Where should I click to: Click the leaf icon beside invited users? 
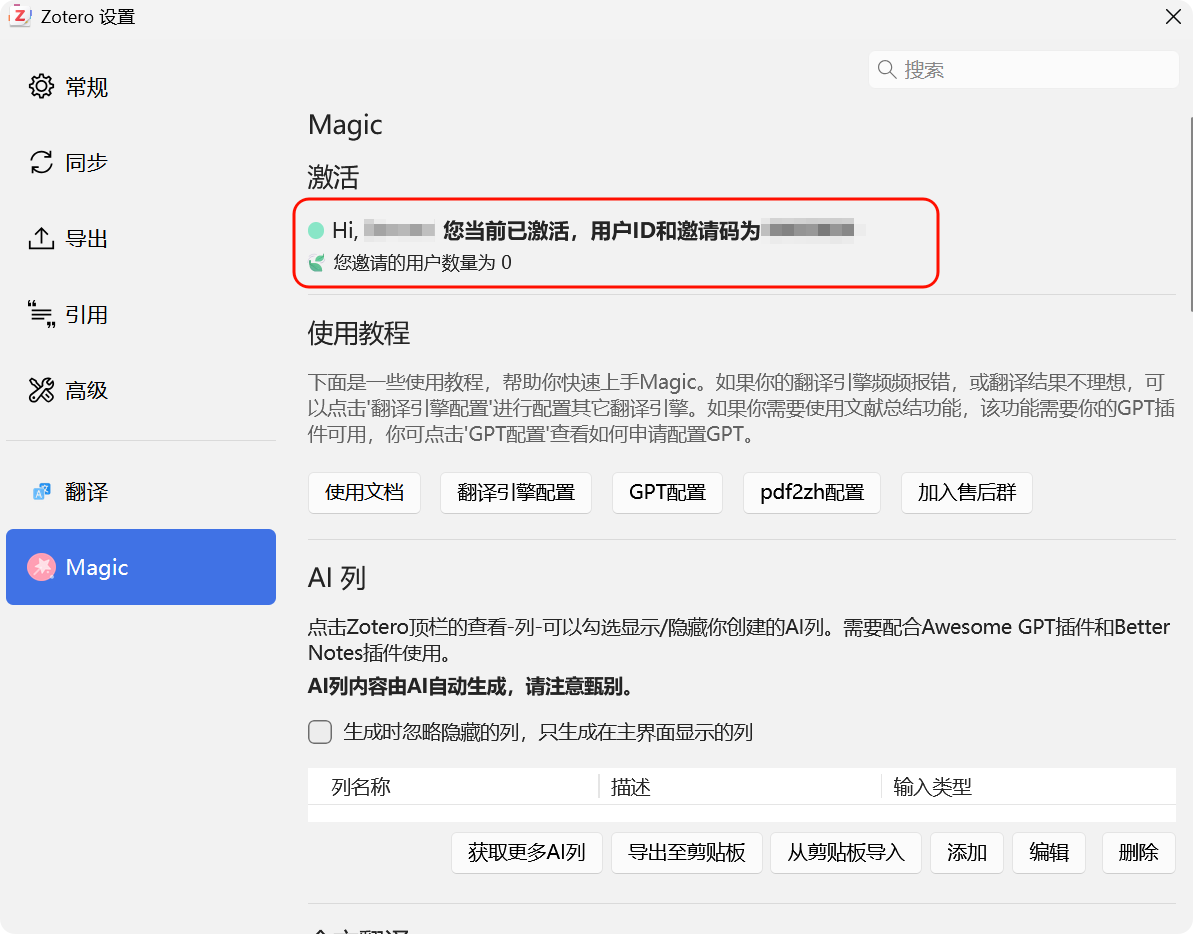317,263
